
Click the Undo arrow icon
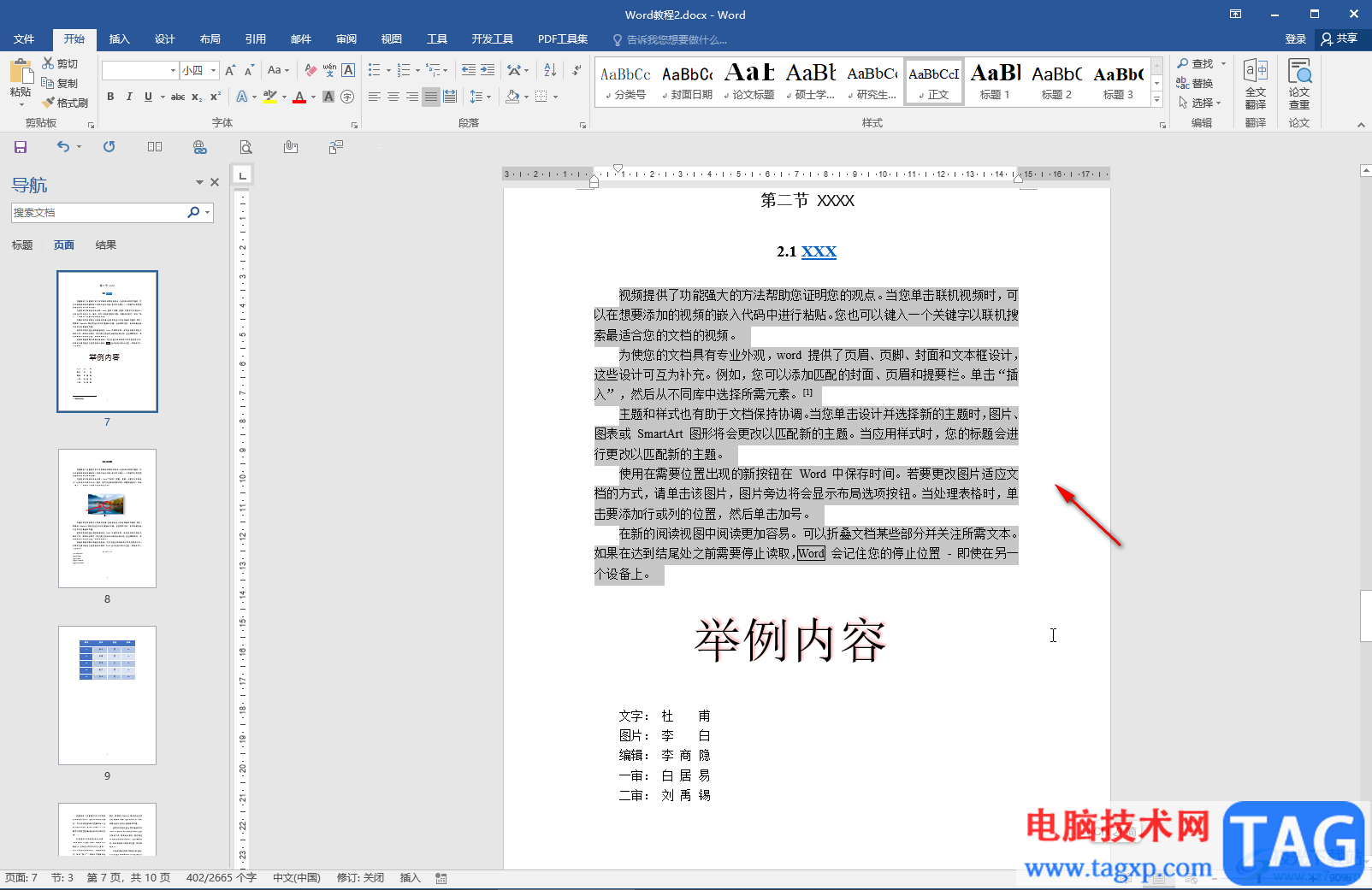coord(63,147)
